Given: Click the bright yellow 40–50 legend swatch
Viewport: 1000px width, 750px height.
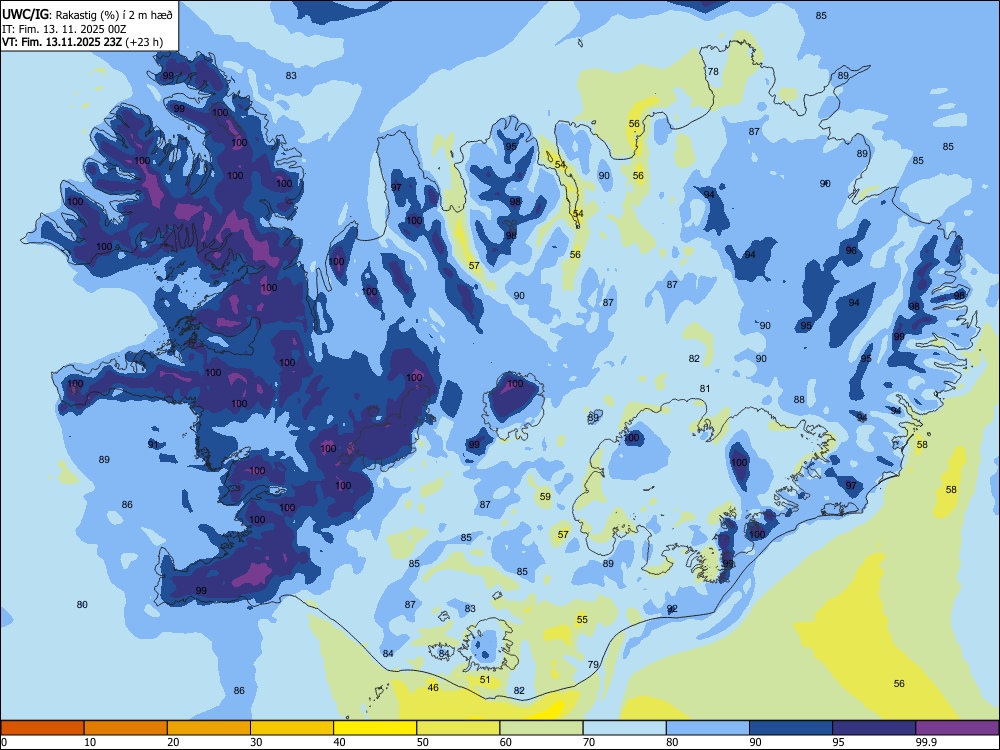Looking at the screenshot, I should click(375, 728).
